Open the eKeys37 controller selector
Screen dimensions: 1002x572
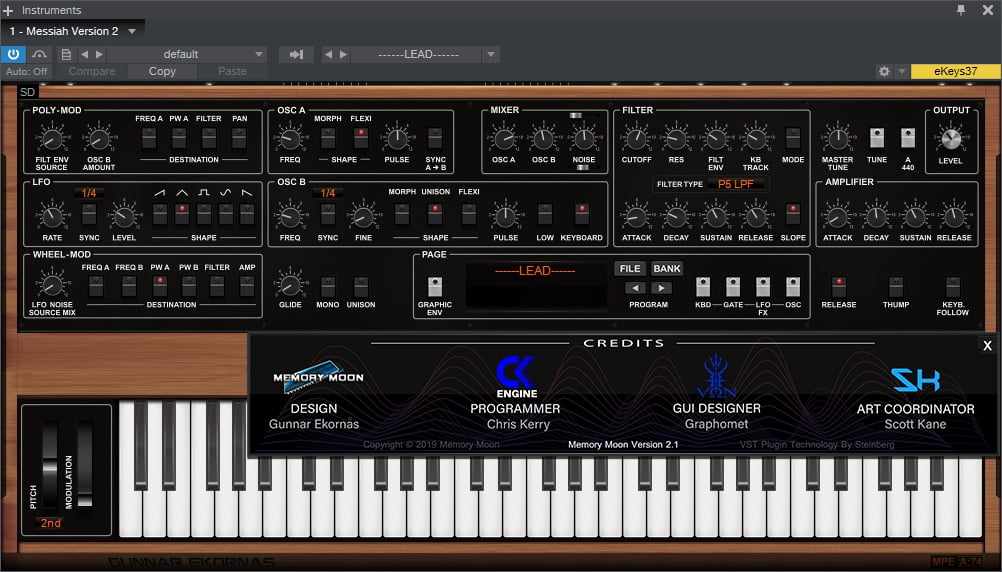coord(955,71)
